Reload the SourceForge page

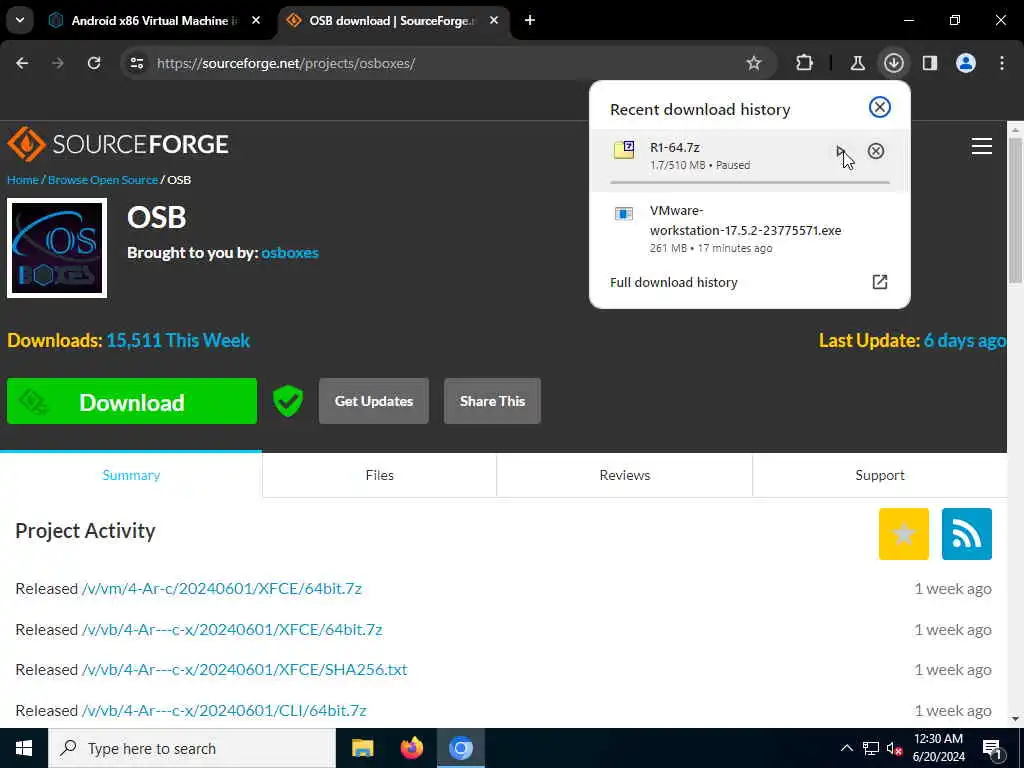(94, 63)
